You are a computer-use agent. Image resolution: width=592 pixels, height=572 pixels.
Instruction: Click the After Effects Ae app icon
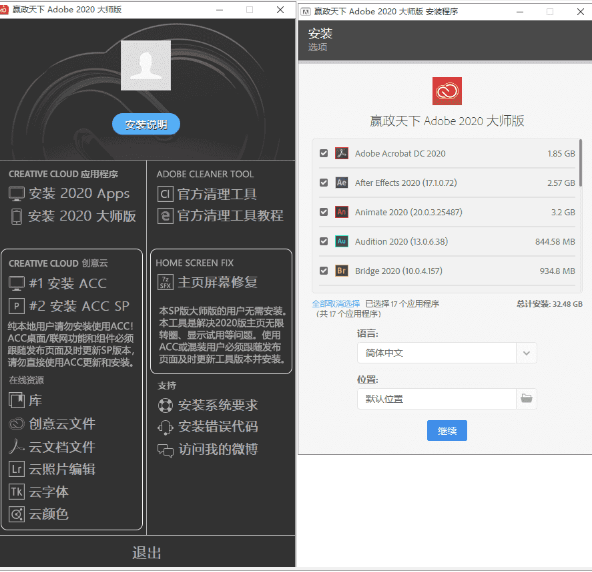(x=342, y=183)
